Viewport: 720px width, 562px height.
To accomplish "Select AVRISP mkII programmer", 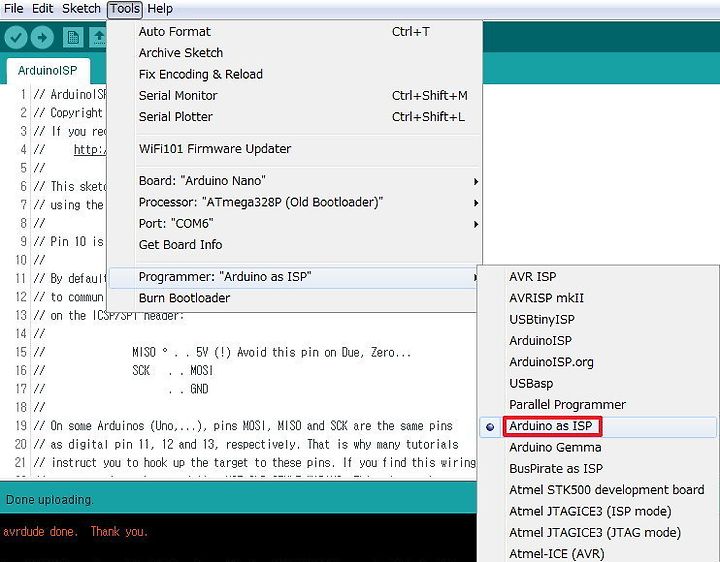I will click(x=598, y=298).
